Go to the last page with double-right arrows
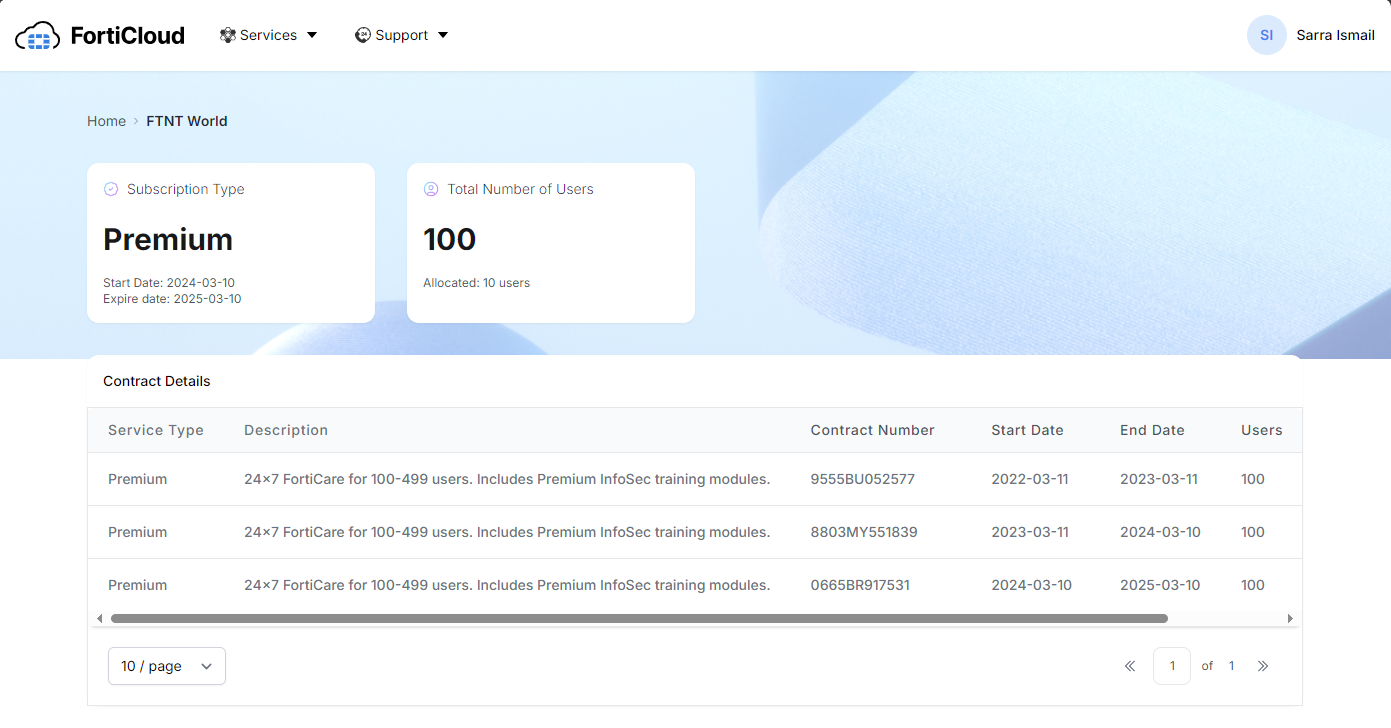The height and width of the screenshot is (728, 1391). [x=1263, y=666]
